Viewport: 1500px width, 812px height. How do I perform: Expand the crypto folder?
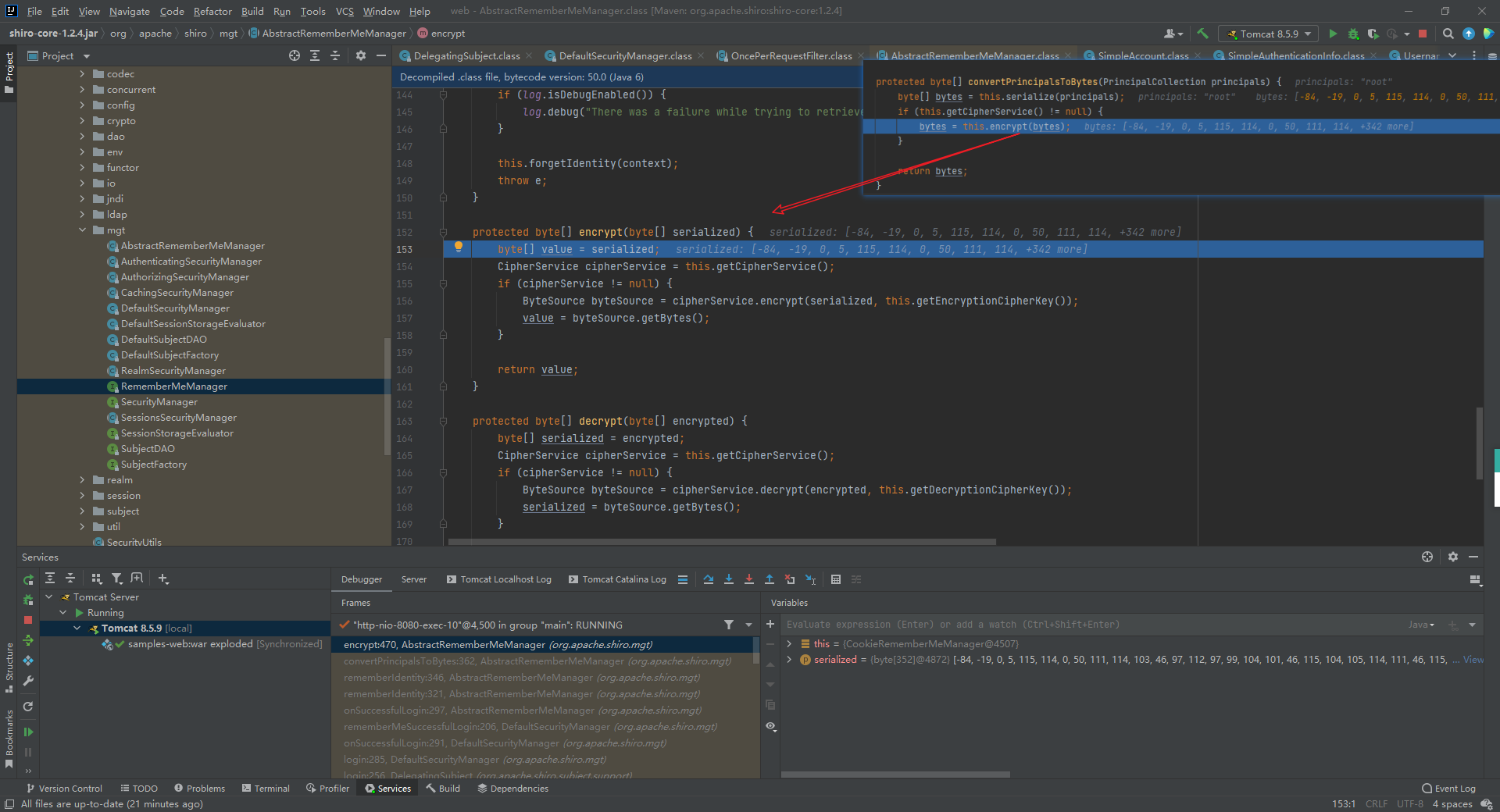click(x=82, y=121)
